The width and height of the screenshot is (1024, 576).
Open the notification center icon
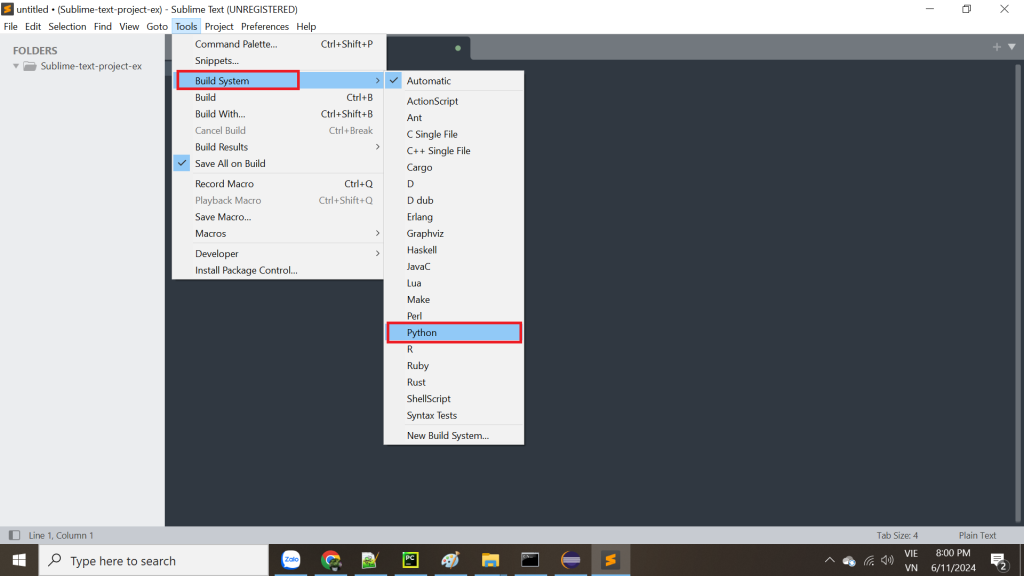999,560
